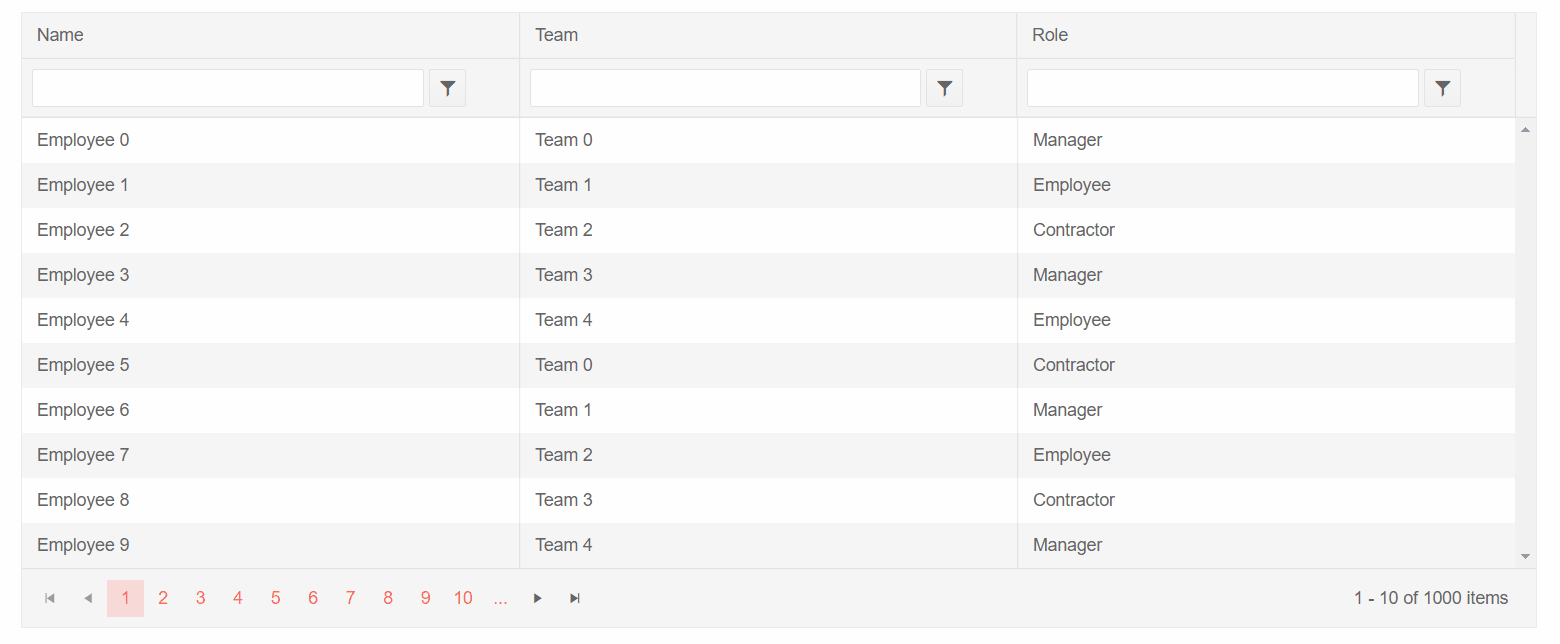Click Manager role in Employee 3 row
This screenshot has width=1560, height=644.
(1266, 275)
